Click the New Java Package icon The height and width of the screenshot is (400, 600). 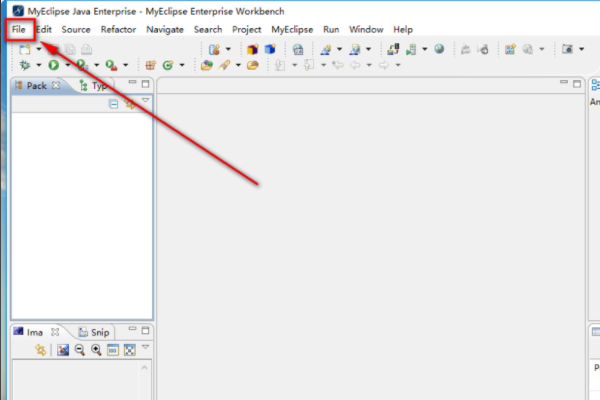[150, 65]
